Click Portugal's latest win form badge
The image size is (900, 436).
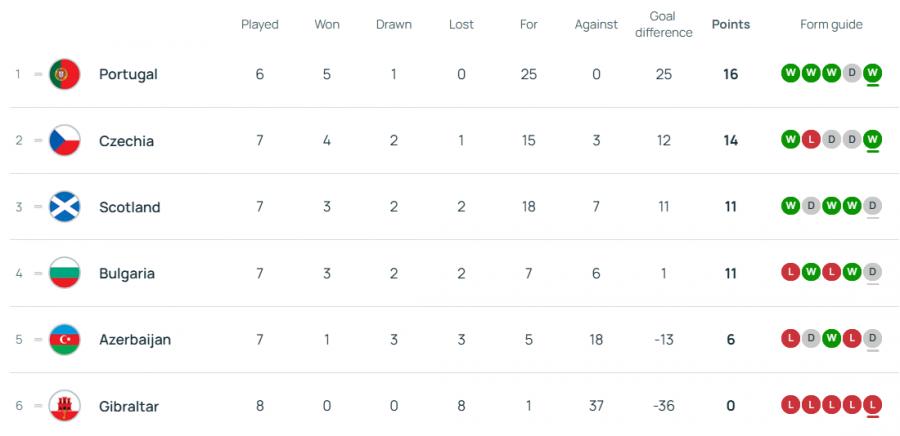pos(872,73)
